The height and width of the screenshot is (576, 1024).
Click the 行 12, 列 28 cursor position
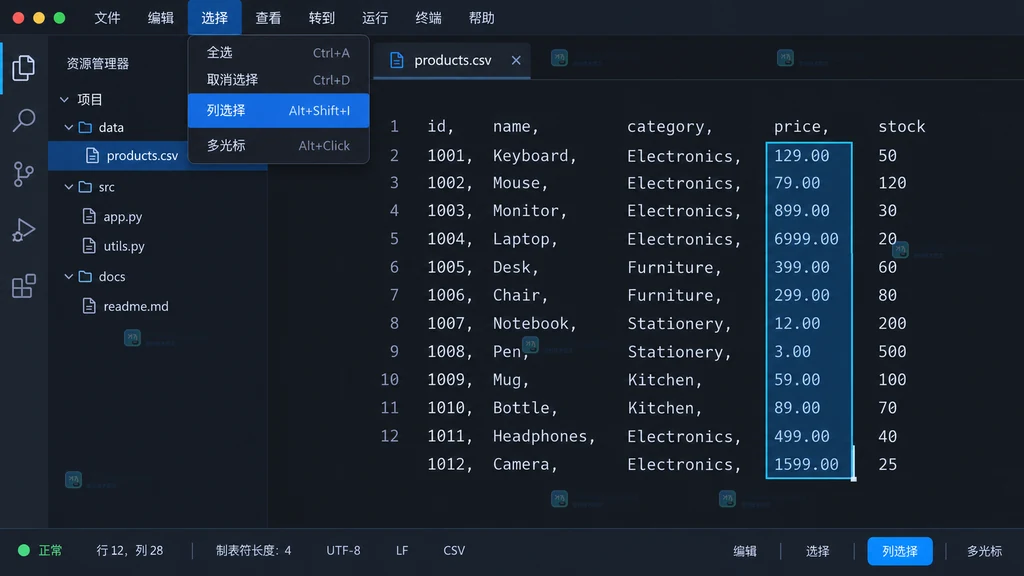tap(129, 551)
